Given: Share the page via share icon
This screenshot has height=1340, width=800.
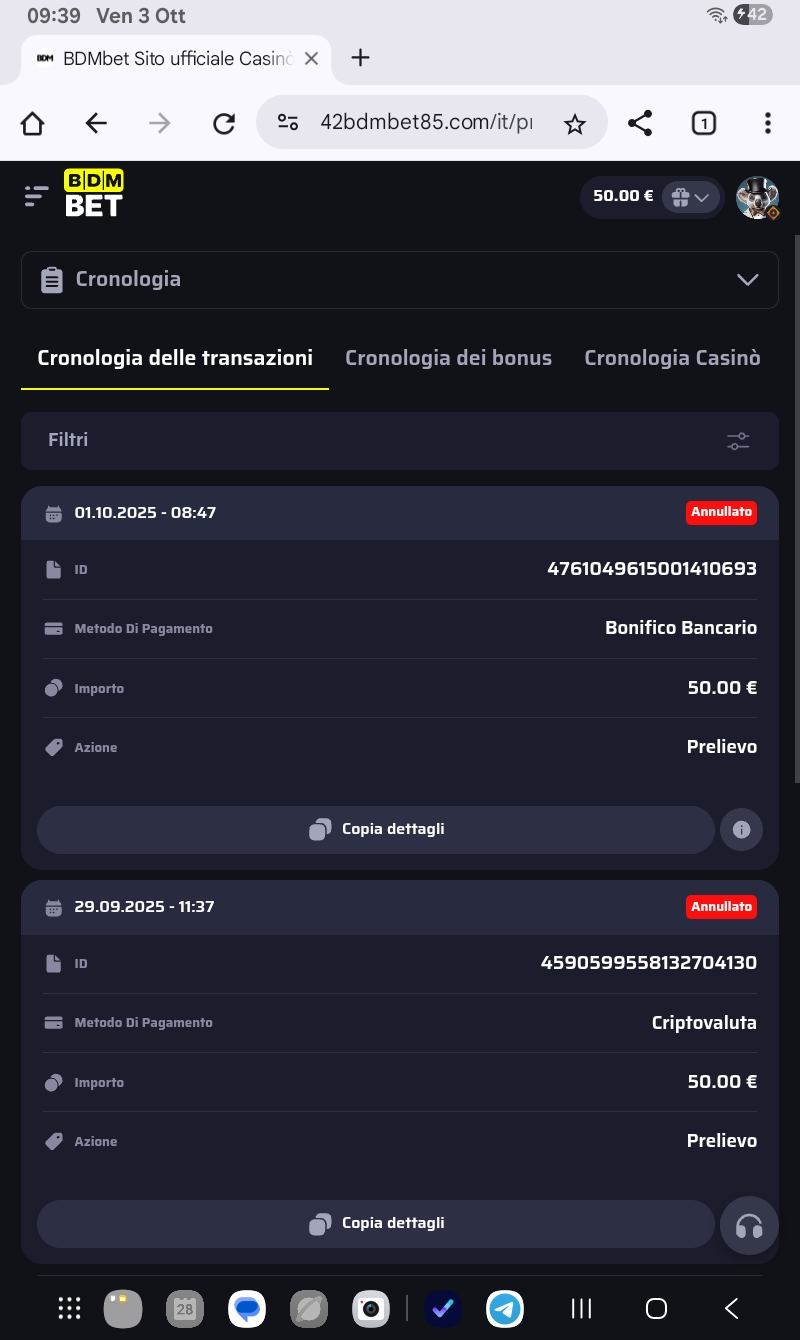Looking at the screenshot, I should click(x=640, y=123).
